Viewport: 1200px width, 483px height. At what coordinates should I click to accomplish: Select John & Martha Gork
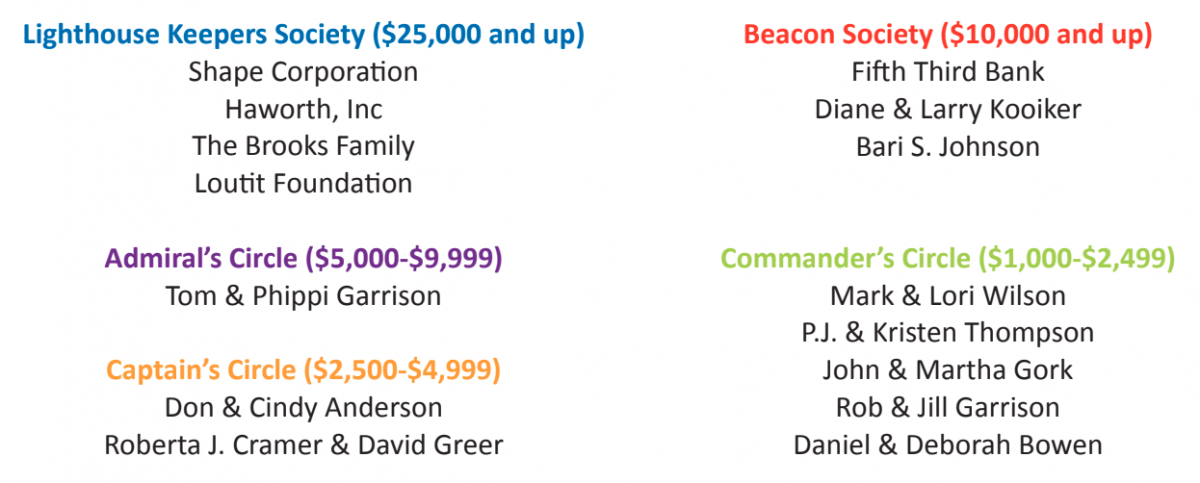pyautogui.click(x=948, y=370)
